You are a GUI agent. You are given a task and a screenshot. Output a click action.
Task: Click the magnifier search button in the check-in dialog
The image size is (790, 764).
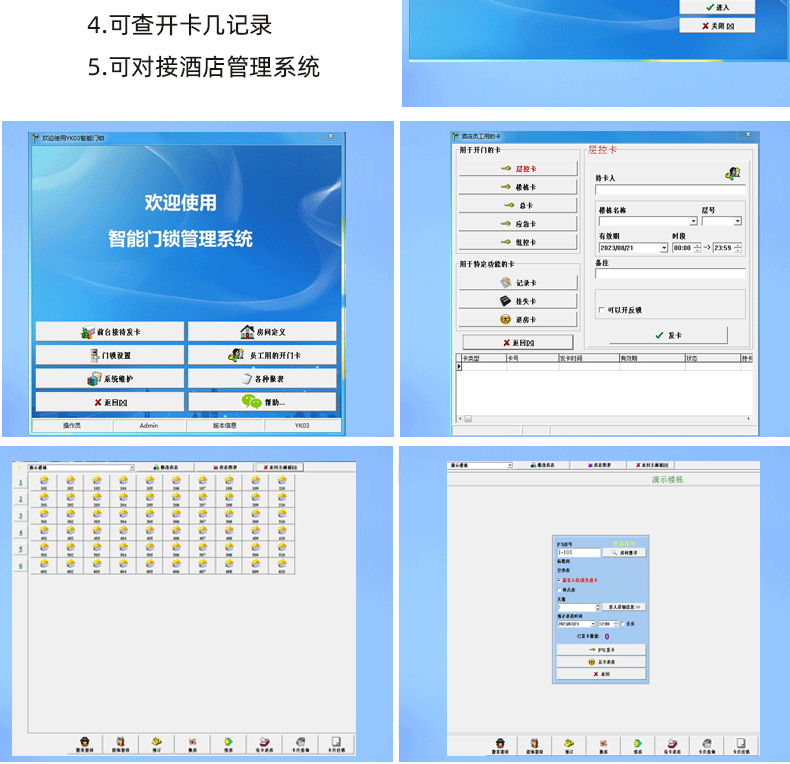pos(624,552)
